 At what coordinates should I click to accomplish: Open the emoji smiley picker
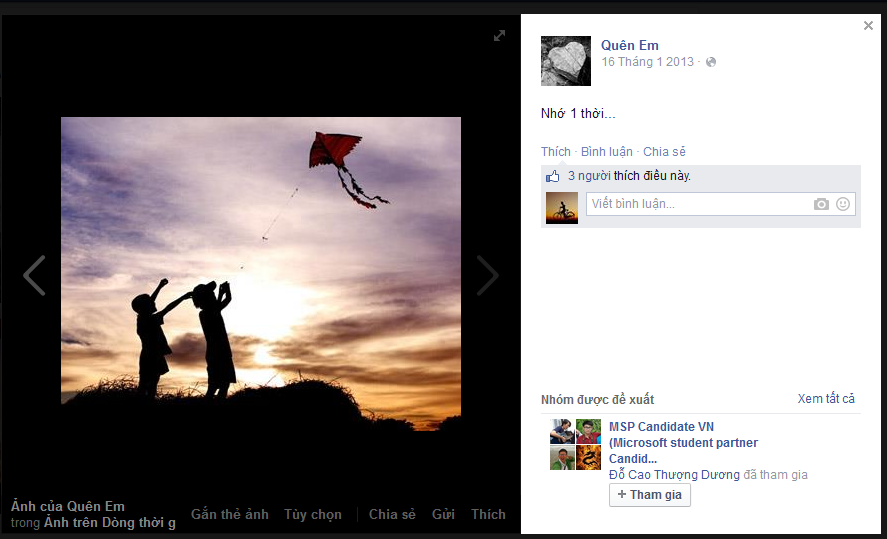point(843,204)
